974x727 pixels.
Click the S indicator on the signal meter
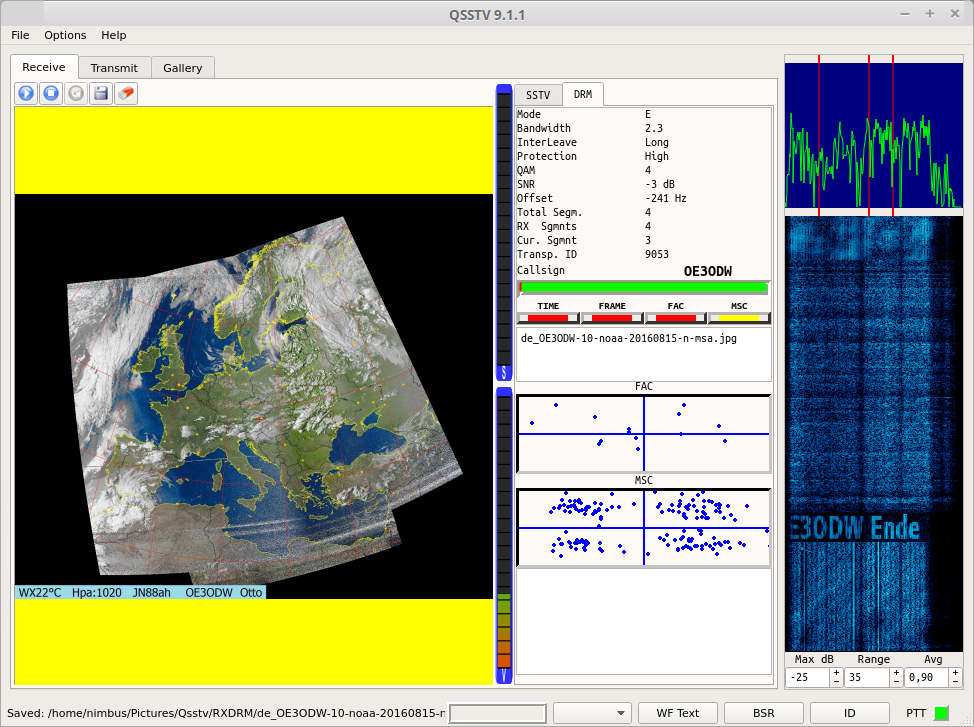504,372
